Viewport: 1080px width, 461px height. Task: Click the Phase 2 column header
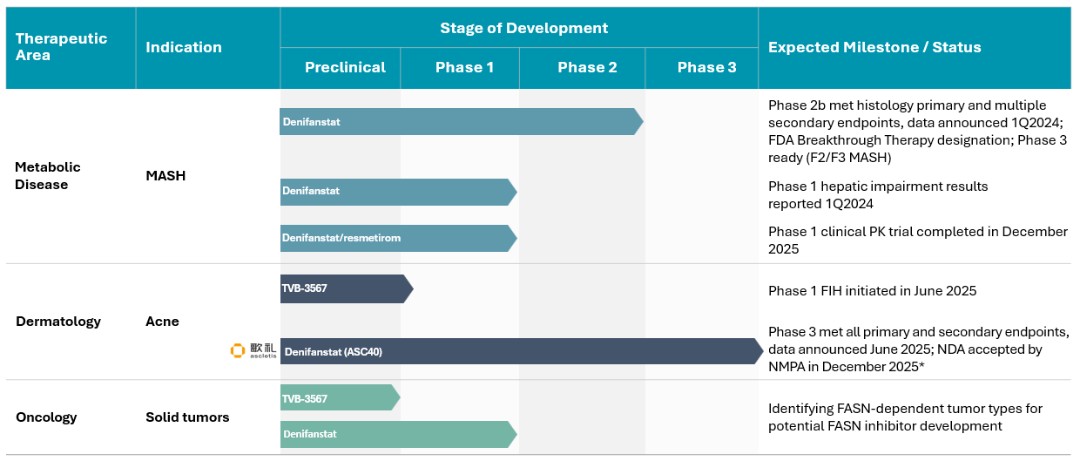pos(586,68)
